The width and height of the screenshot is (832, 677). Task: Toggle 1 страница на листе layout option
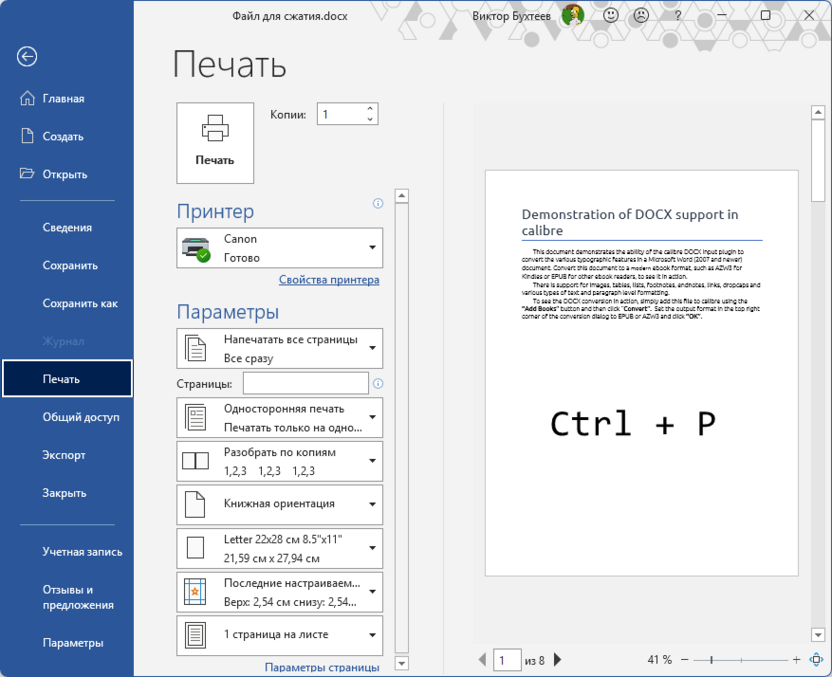tap(280, 636)
